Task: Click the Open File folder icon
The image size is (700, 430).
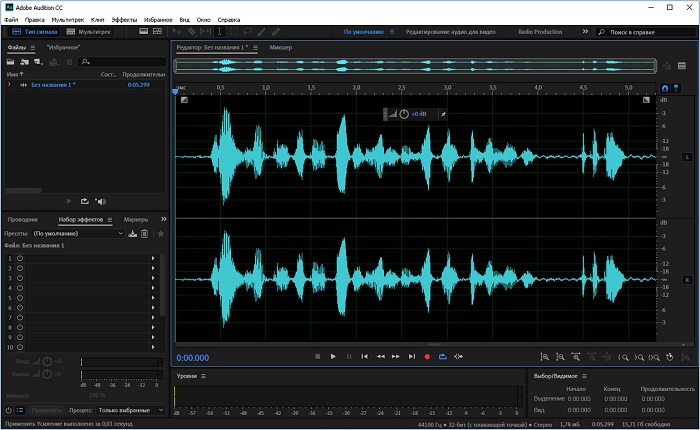Action: point(12,62)
